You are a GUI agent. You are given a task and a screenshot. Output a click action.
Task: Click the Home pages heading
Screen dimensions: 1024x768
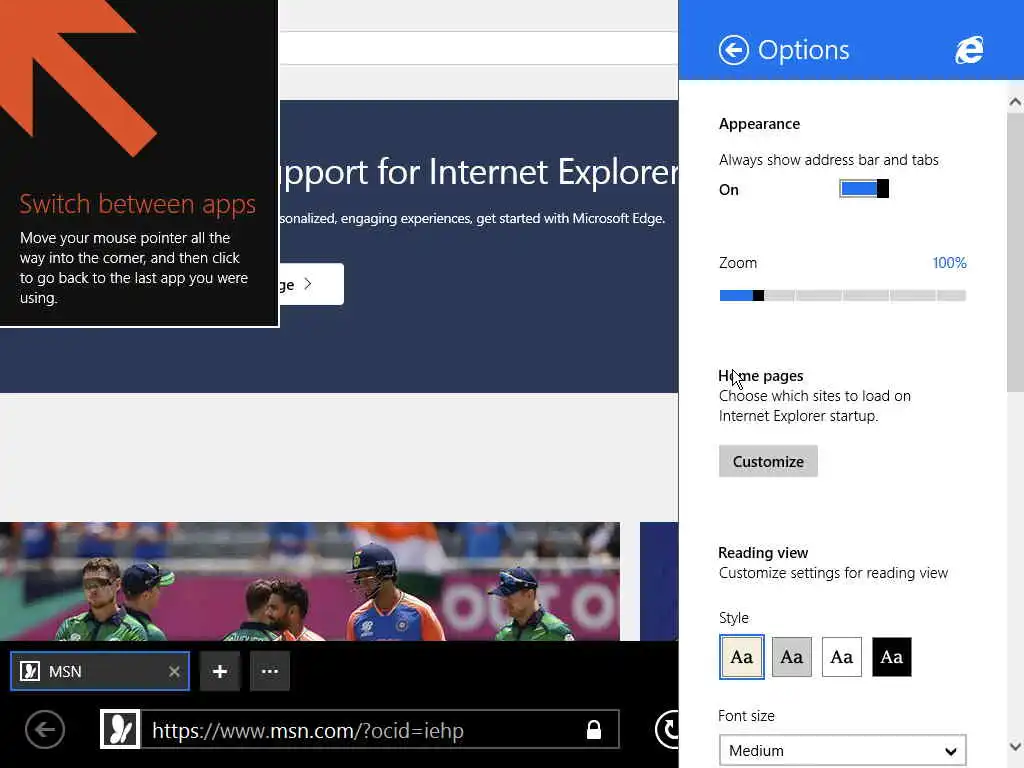coord(761,376)
